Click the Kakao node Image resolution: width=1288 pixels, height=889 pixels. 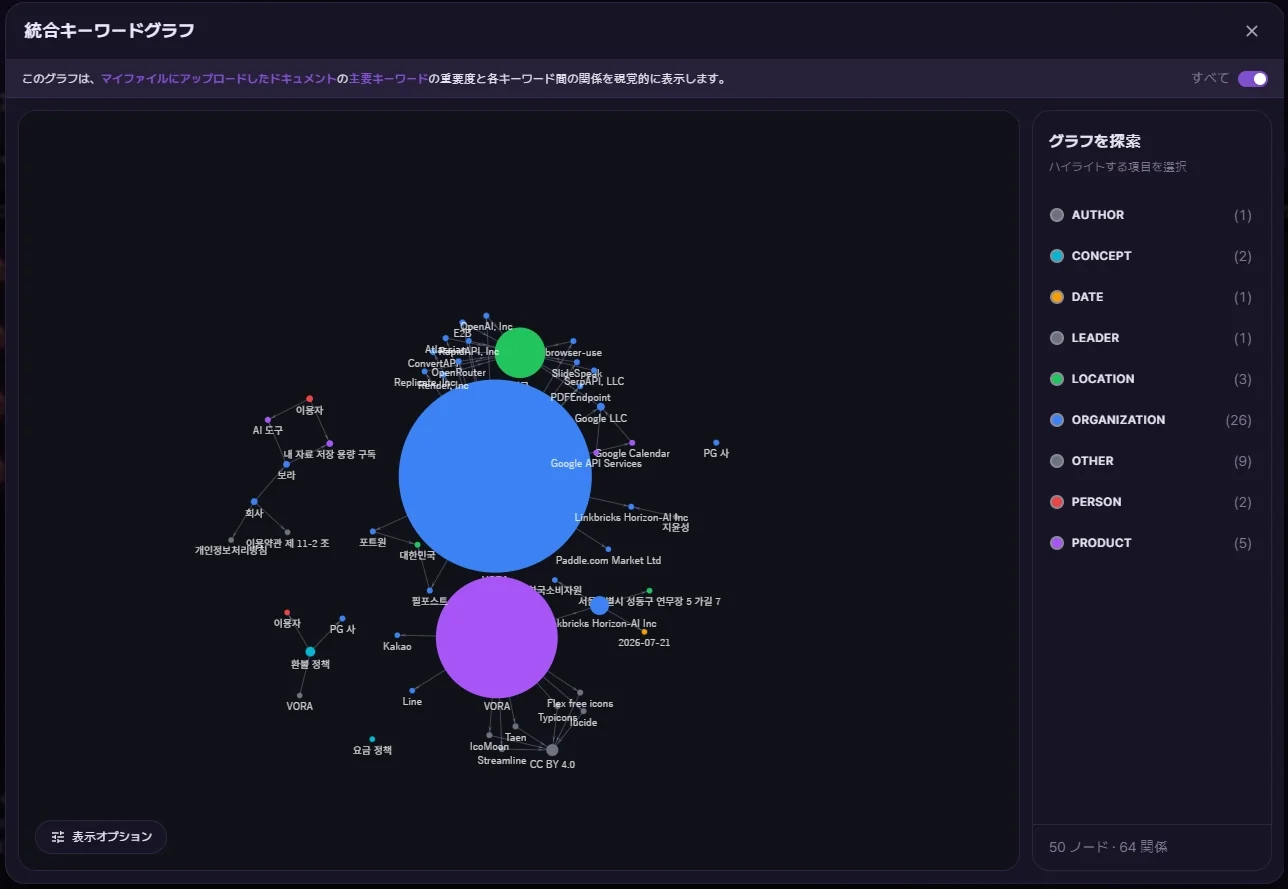coord(397,635)
